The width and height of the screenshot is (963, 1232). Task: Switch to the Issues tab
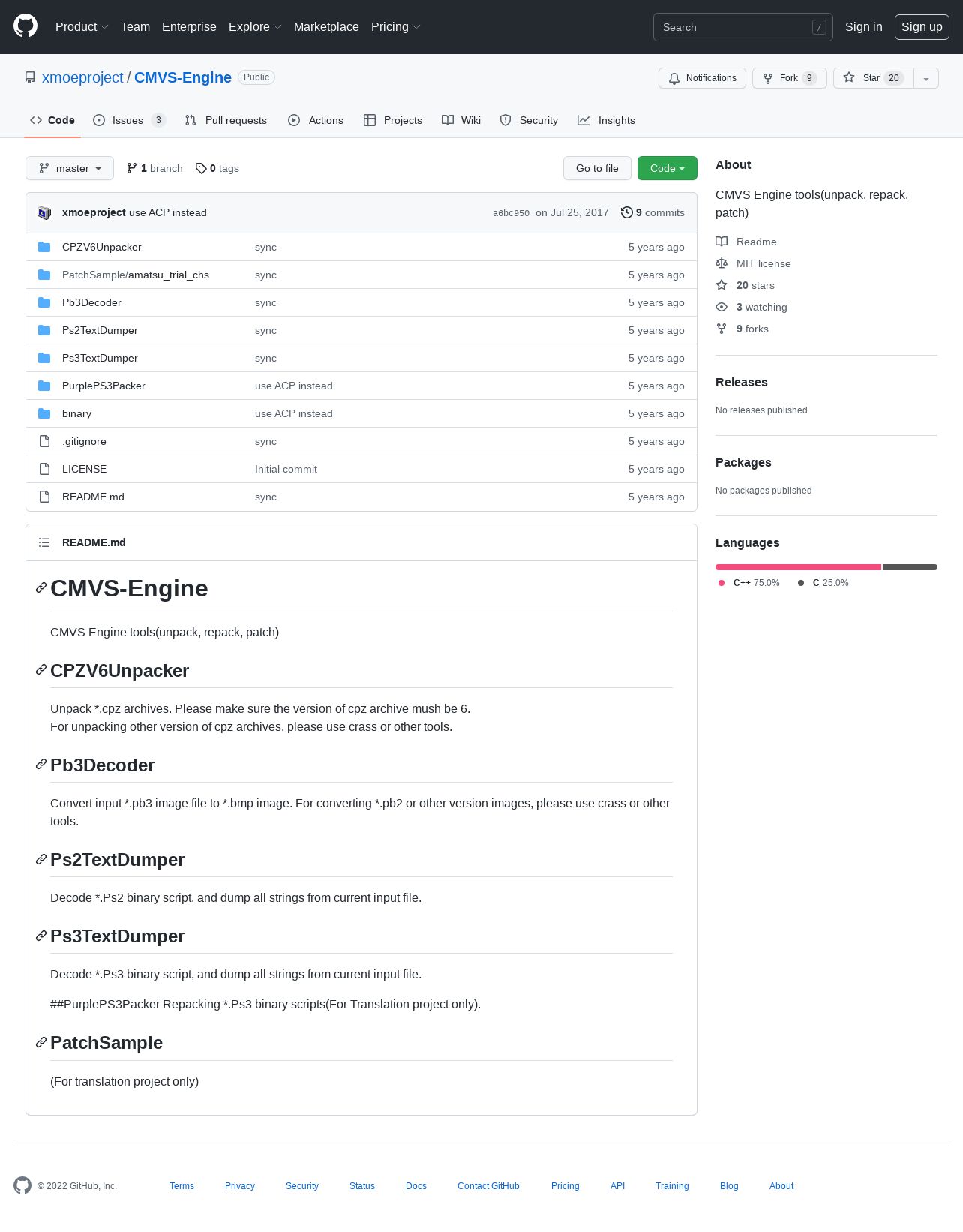click(x=129, y=120)
